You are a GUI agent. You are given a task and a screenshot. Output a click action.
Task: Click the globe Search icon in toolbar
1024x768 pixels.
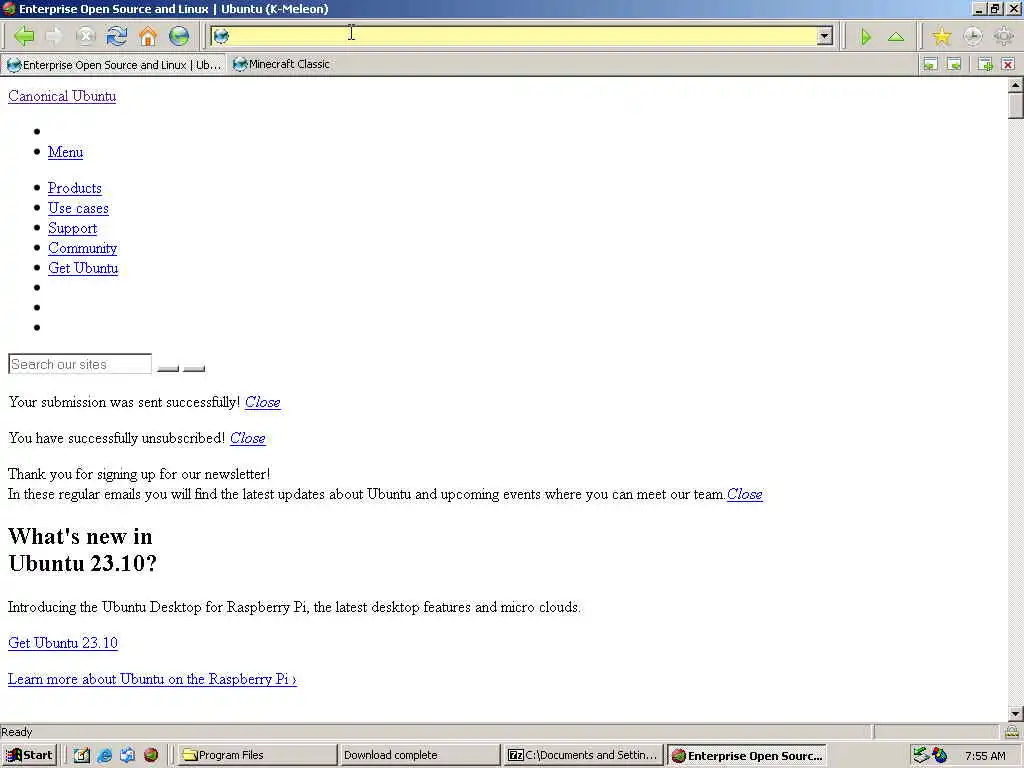click(x=179, y=36)
